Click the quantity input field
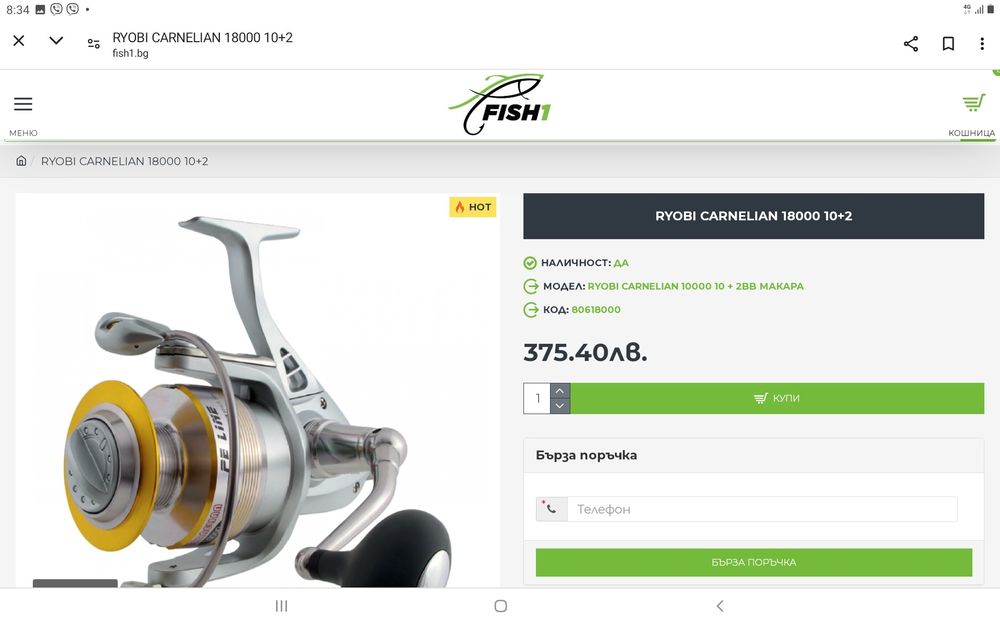Screen dimensions: 1000x625 coord(537,398)
